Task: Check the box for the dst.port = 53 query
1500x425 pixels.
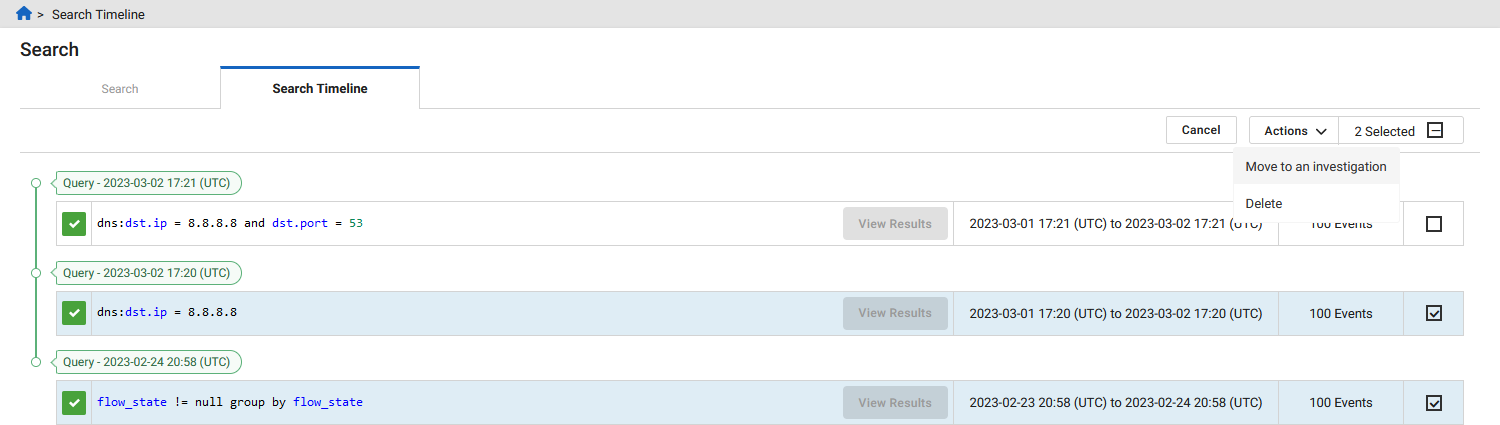Action: click(1434, 224)
